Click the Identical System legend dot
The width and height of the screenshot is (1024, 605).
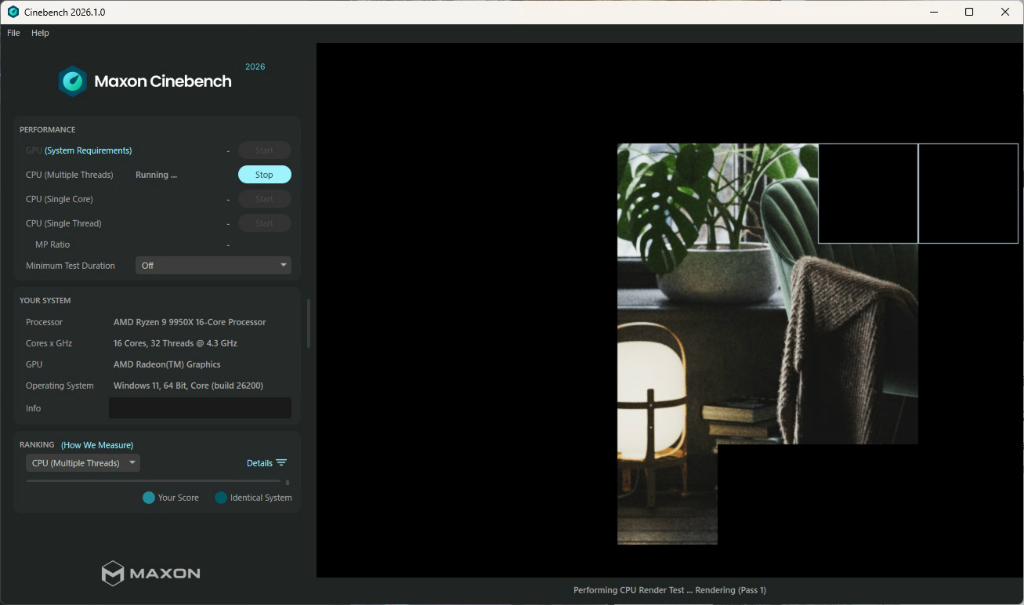click(221, 498)
